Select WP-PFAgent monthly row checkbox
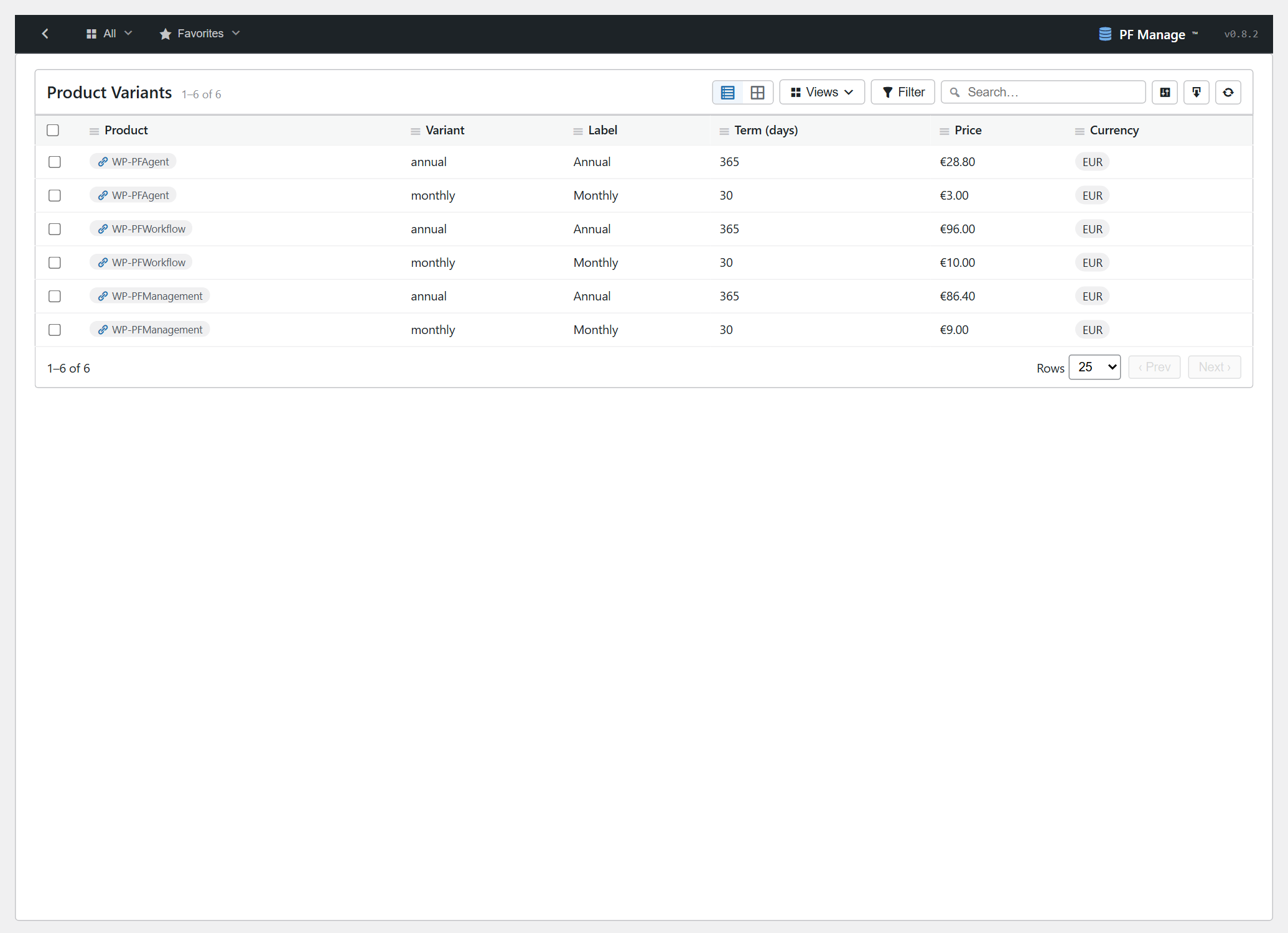The height and width of the screenshot is (933, 1288). [x=55, y=195]
